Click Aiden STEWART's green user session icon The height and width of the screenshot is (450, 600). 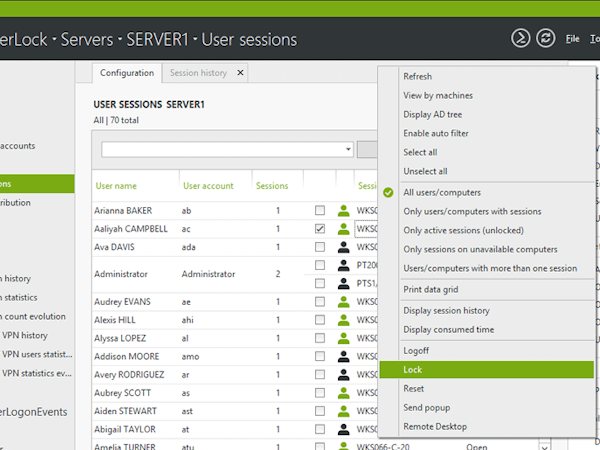(343, 411)
